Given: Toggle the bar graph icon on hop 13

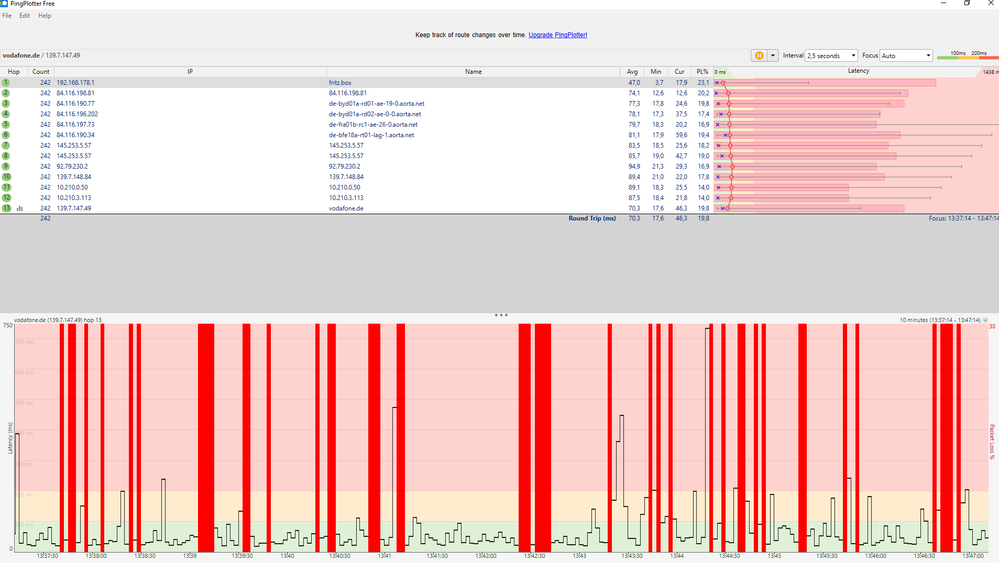Looking at the screenshot, I should click(x=20, y=208).
